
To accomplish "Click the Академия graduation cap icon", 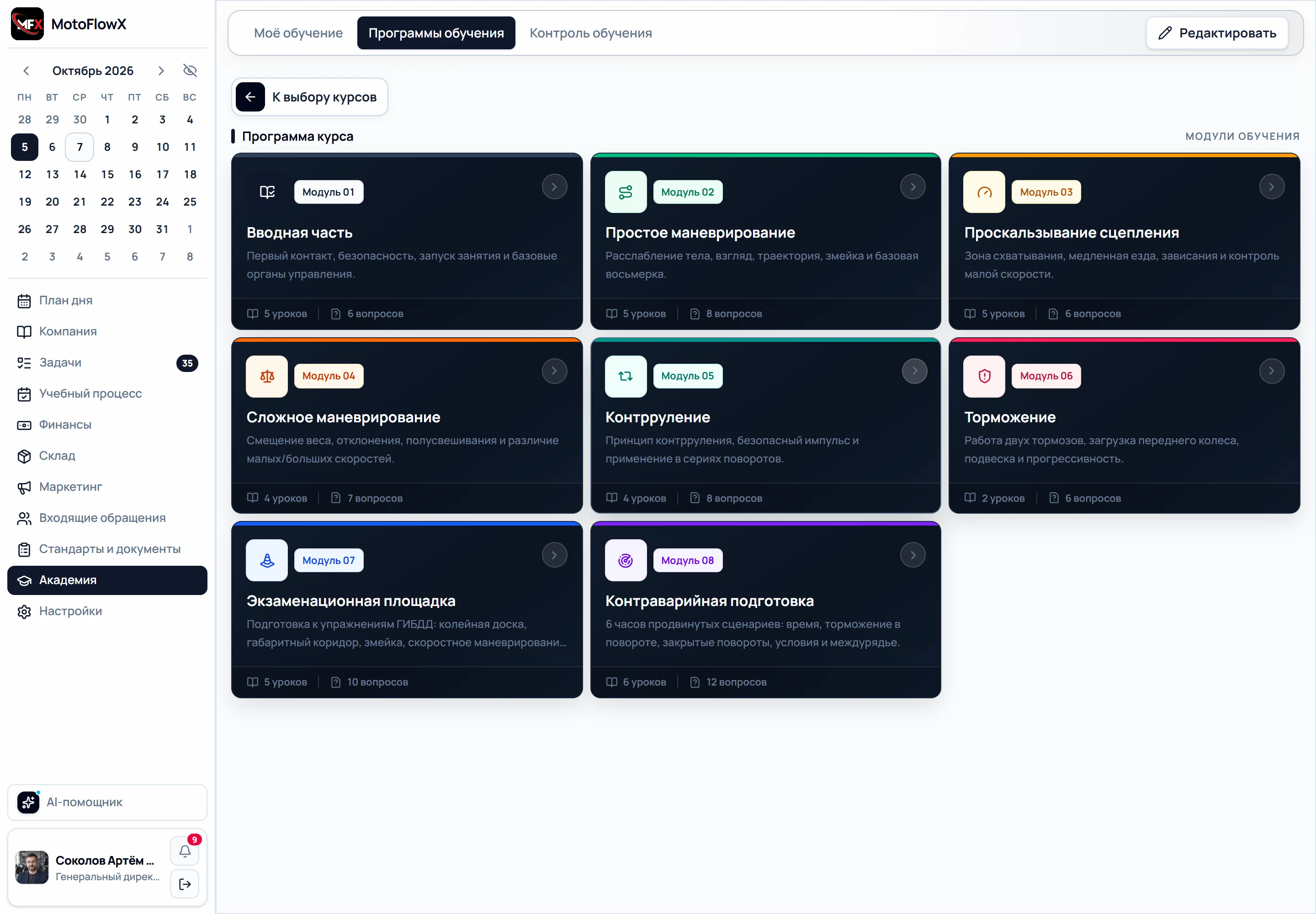I will point(24,580).
